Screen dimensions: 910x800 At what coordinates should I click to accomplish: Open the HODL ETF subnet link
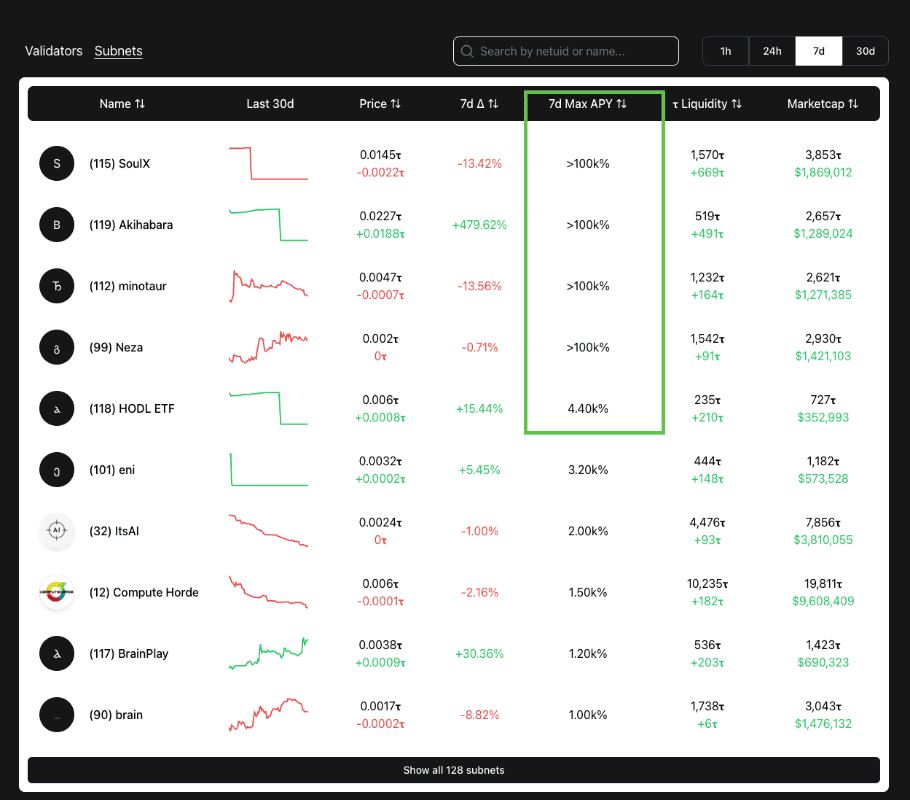(132, 408)
